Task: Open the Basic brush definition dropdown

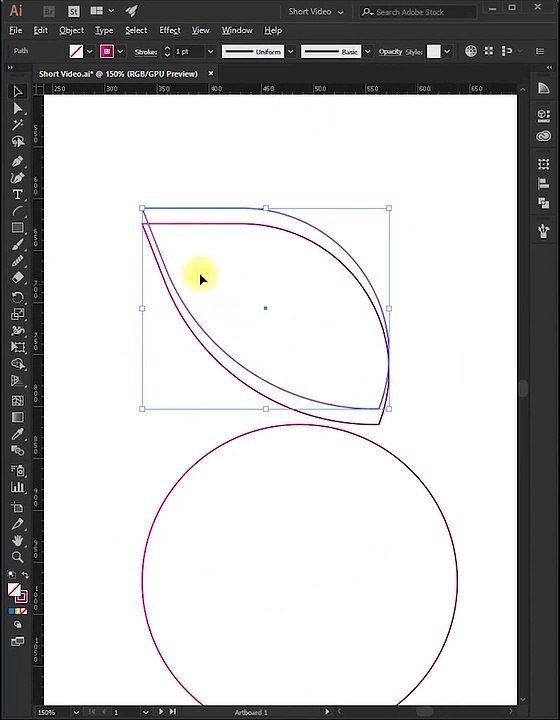Action: [x=368, y=51]
